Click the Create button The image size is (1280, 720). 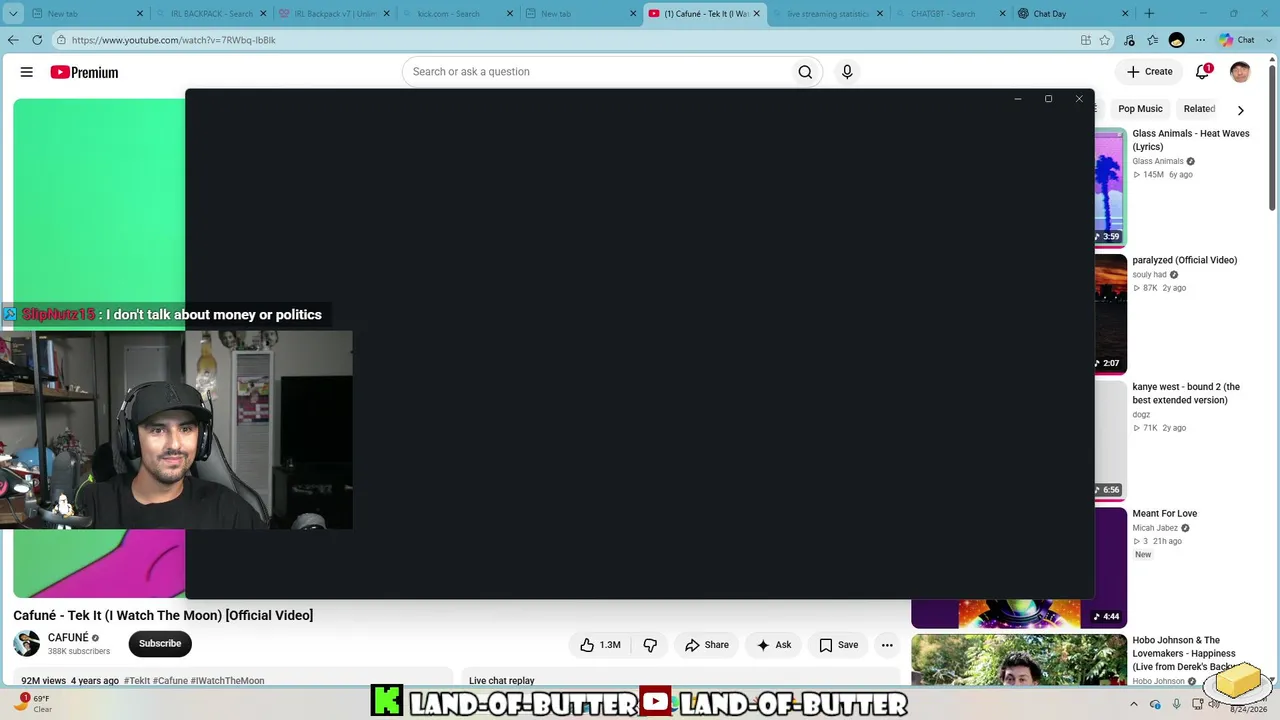tap(1149, 72)
